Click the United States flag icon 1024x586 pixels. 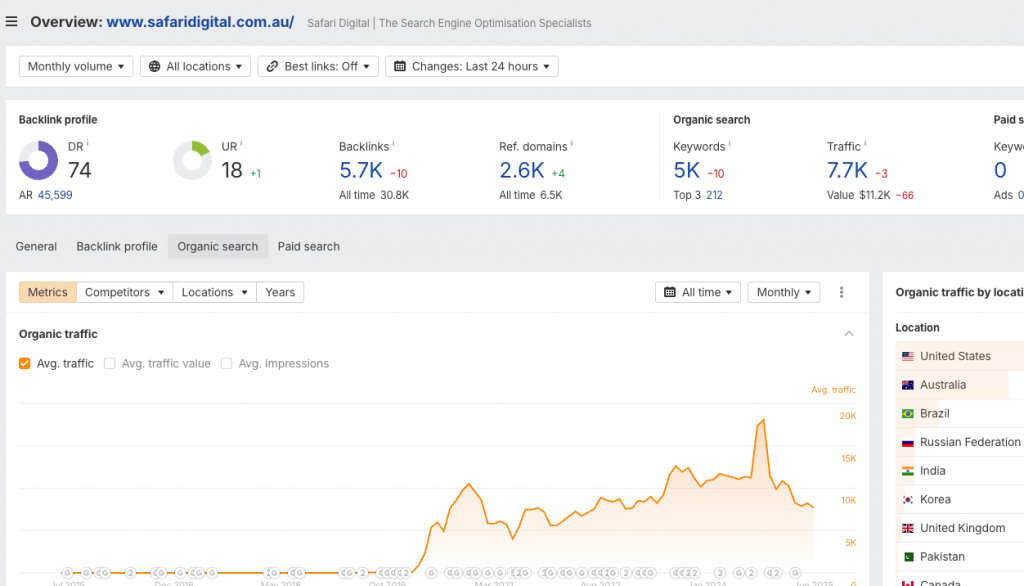click(x=908, y=356)
